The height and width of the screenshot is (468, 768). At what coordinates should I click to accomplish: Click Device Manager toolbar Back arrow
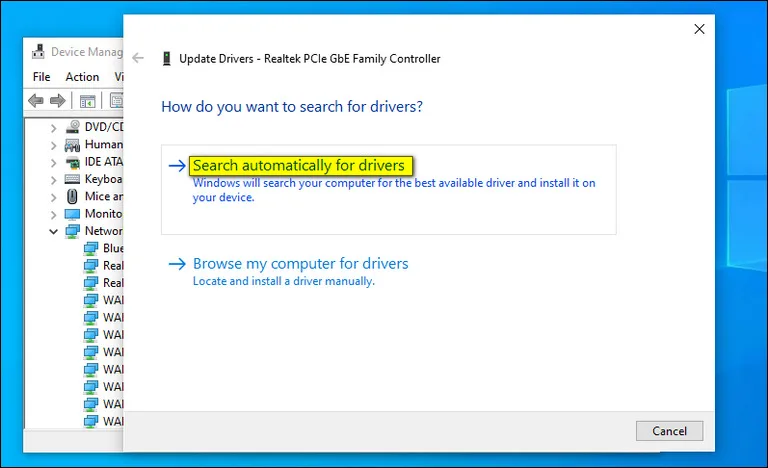pyautogui.click(x=36, y=101)
